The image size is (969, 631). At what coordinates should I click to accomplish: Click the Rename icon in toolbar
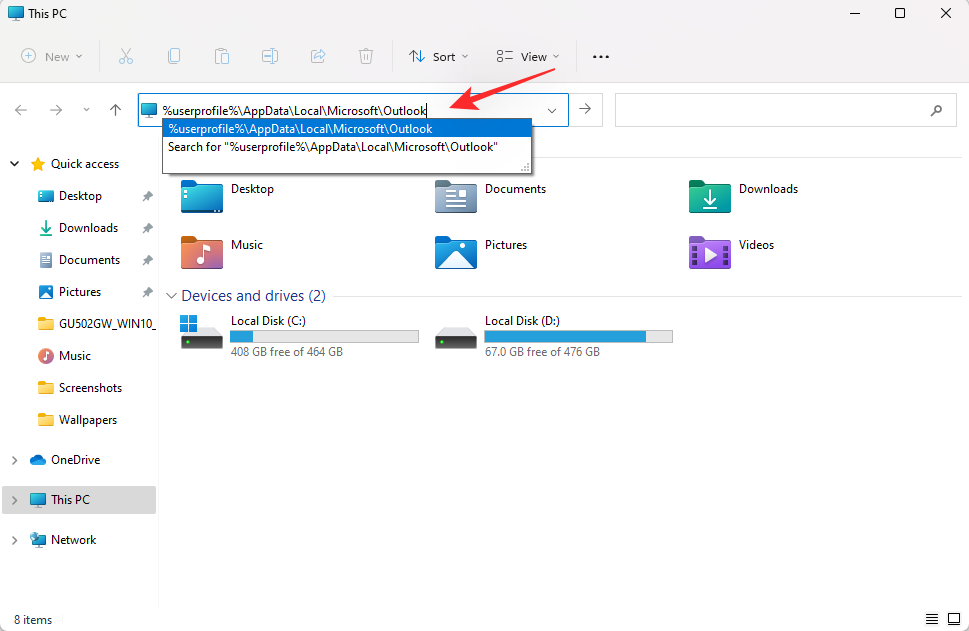click(269, 56)
